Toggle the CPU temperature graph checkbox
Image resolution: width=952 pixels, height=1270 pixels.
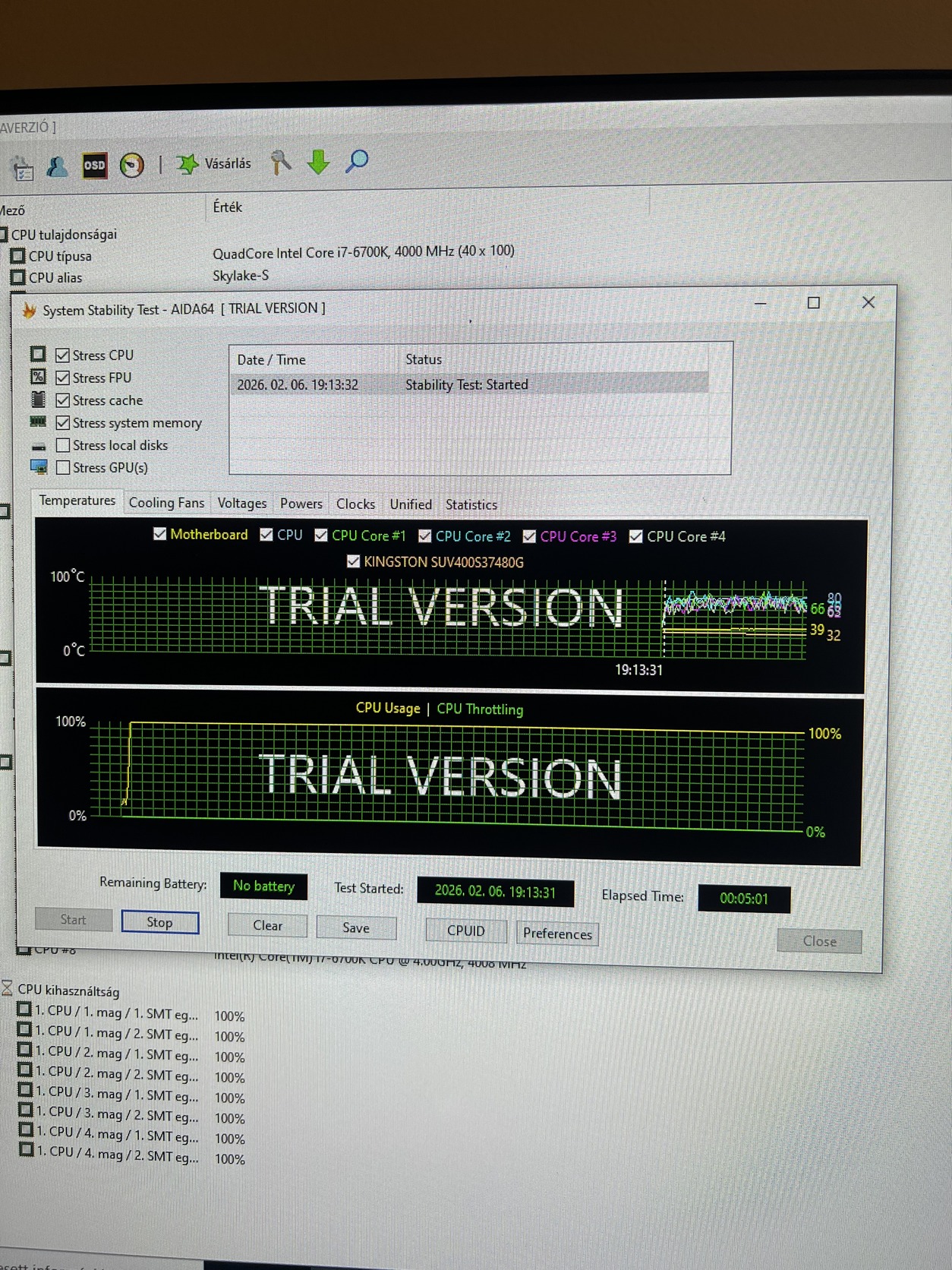[x=266, y=535]
